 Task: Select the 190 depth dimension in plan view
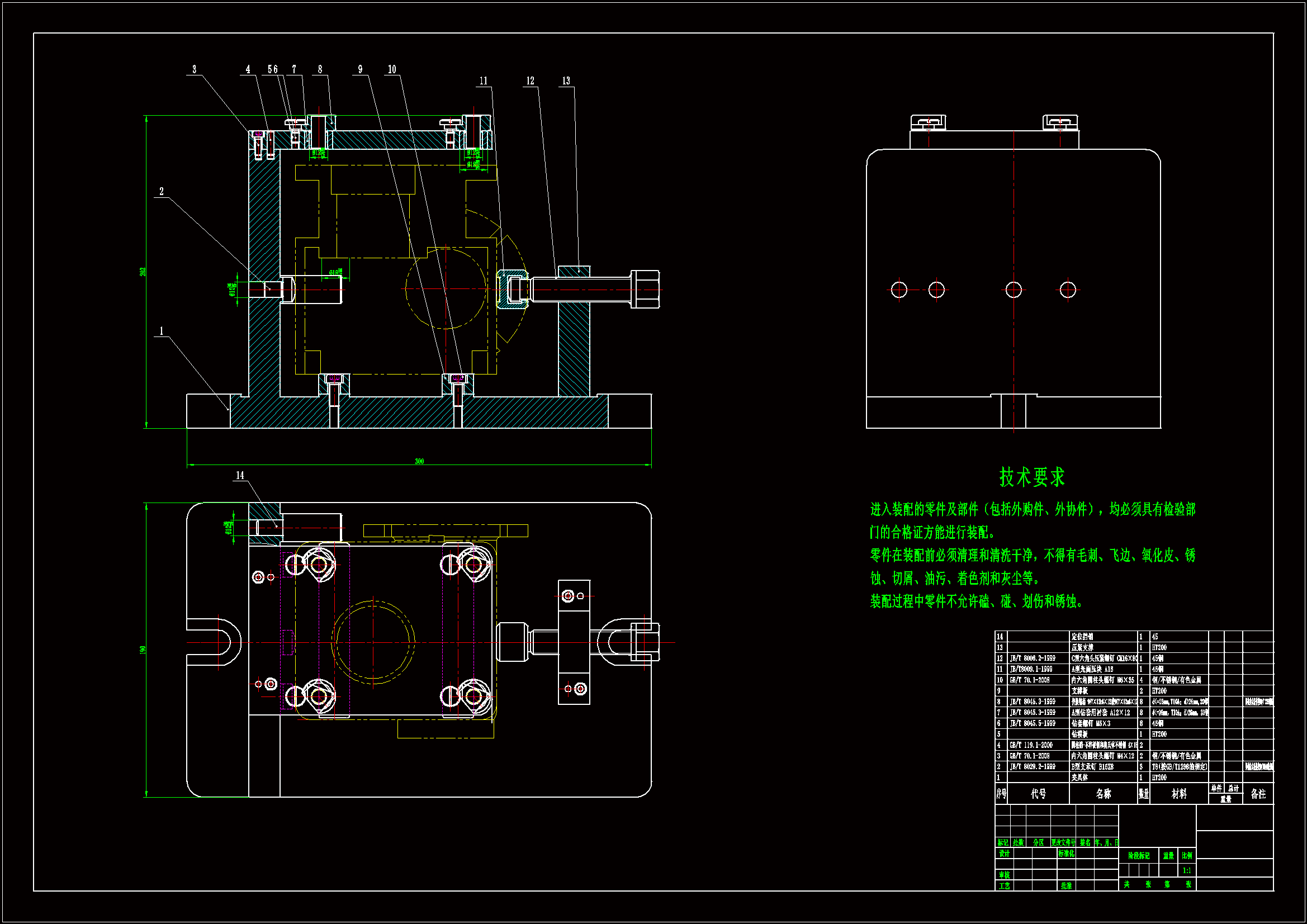[143, 650]
